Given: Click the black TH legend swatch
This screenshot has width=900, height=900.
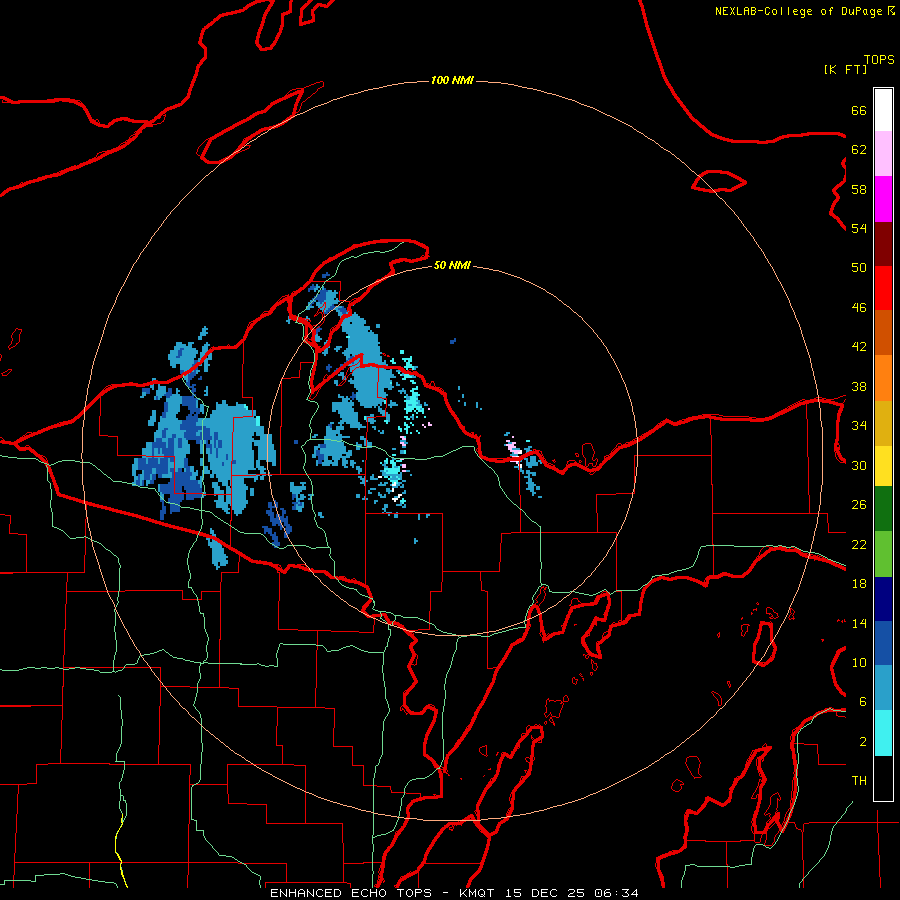Looking at the screenshot, I should point(883,778).
